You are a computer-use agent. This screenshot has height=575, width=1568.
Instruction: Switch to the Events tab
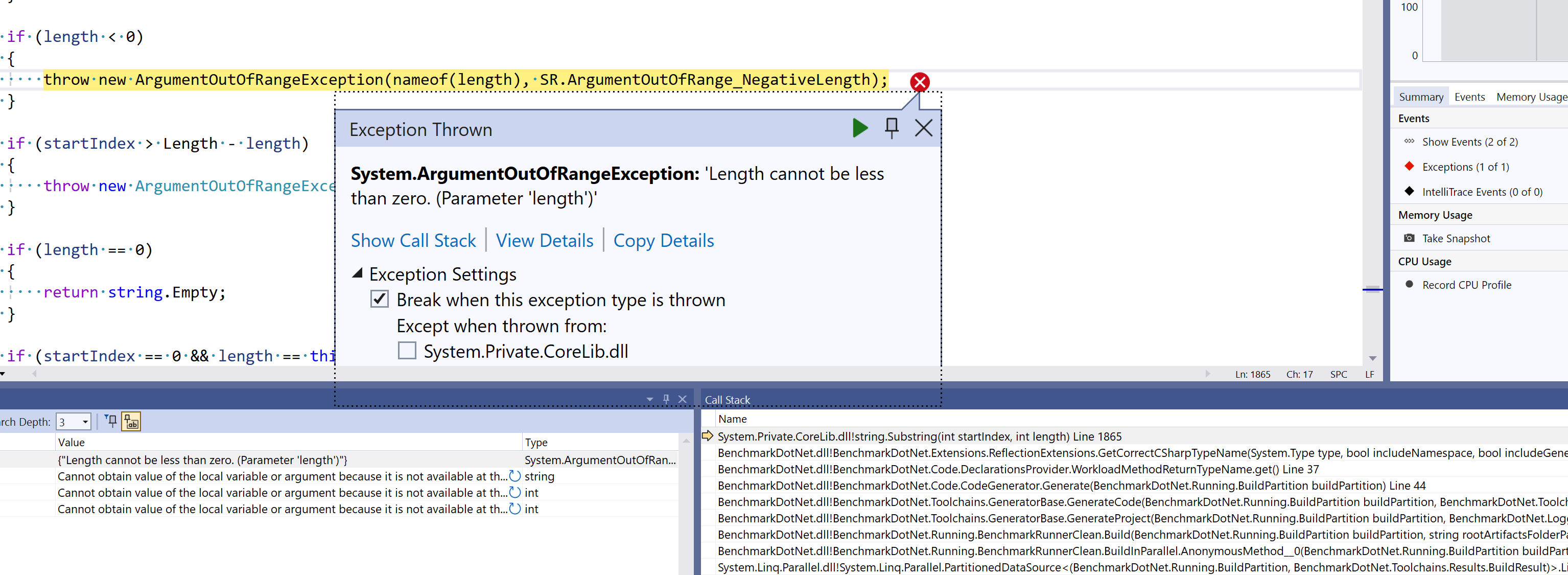tap(1469, 96)
